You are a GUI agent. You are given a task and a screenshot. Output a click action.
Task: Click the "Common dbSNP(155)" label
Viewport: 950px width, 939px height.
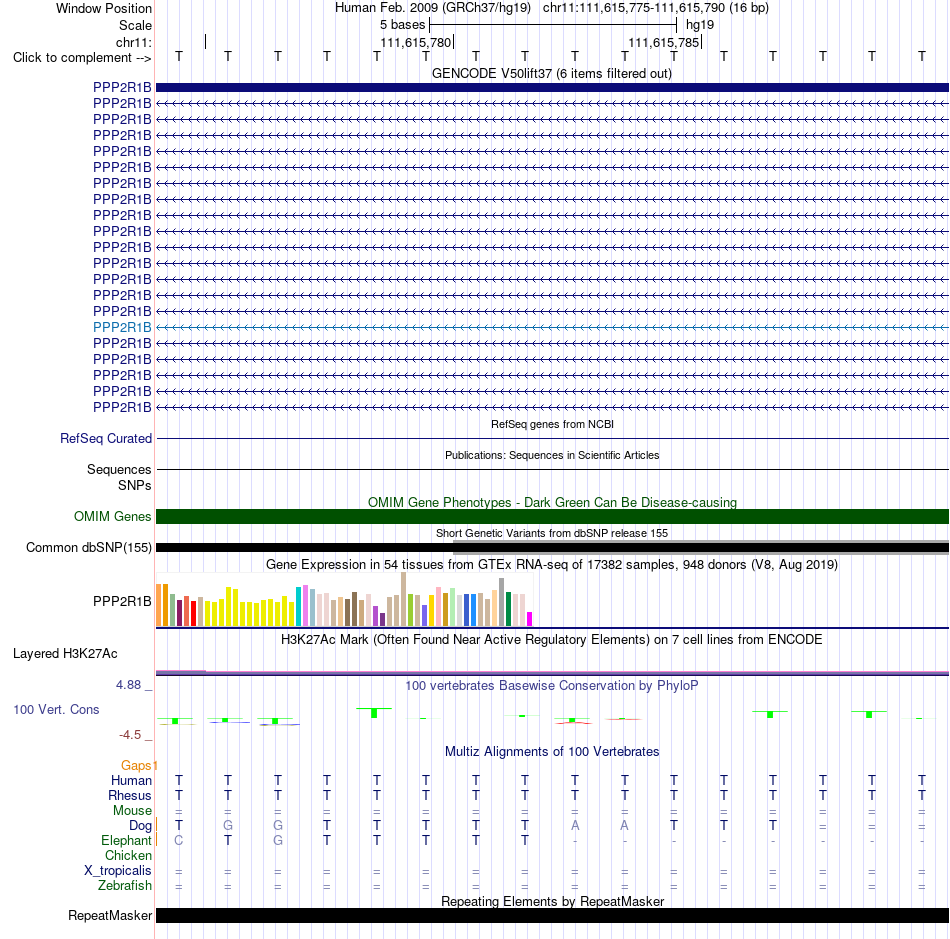click(x=89, y=548)
